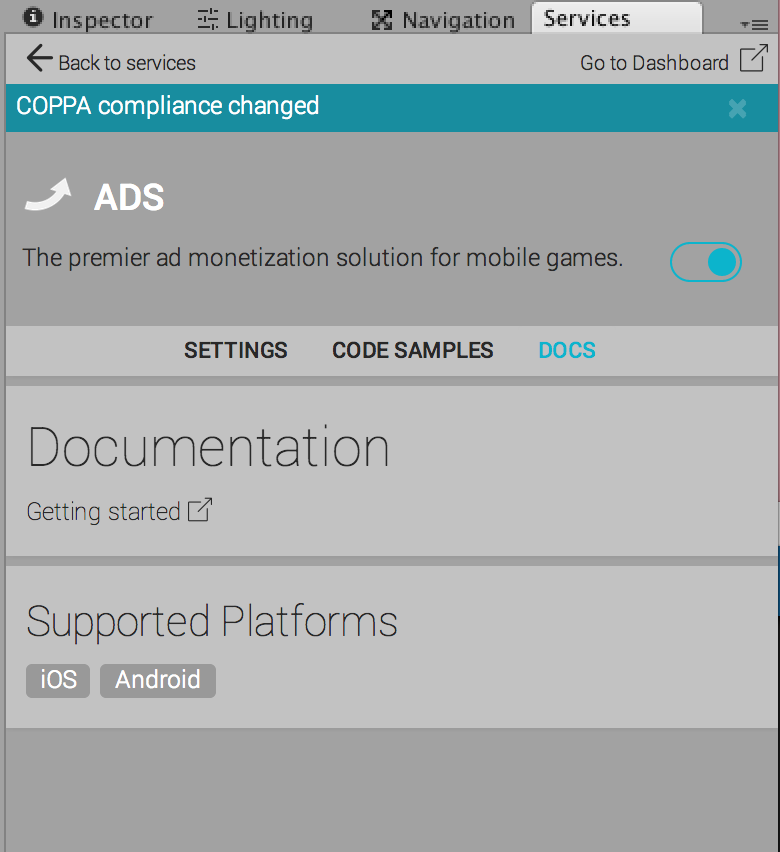This screenshot has width=780, height=852.
Task: Click the Lighting tab sliders icon
Action: click(208, 20)
